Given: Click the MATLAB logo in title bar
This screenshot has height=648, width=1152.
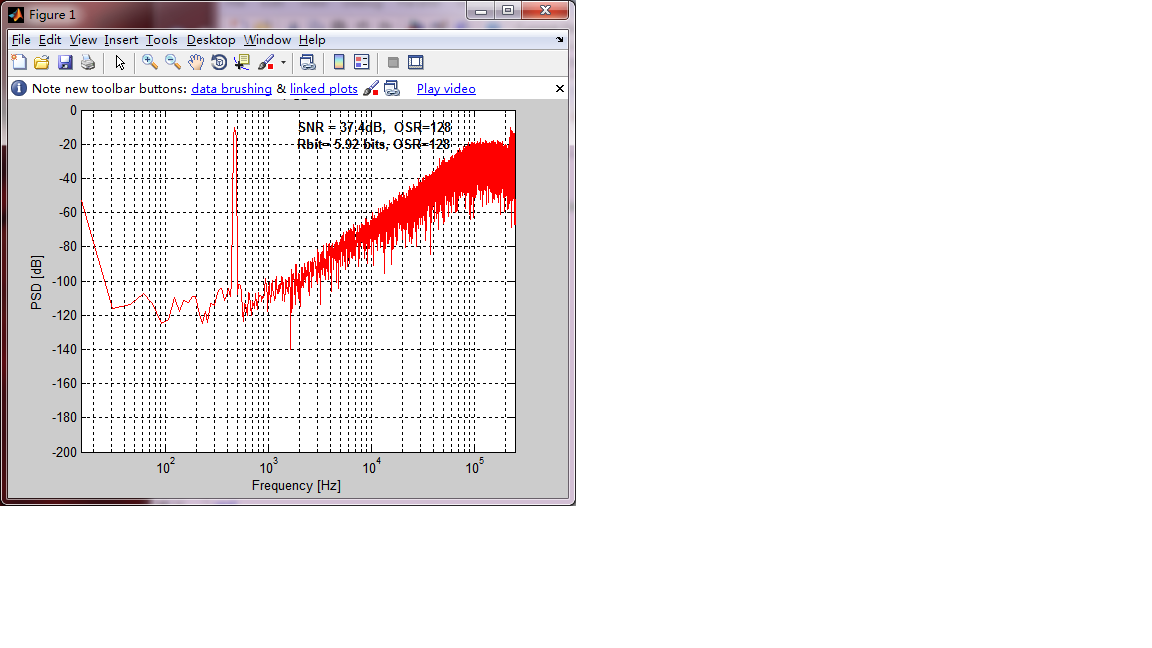Looking at the screenshot, I should click(16, 15).
